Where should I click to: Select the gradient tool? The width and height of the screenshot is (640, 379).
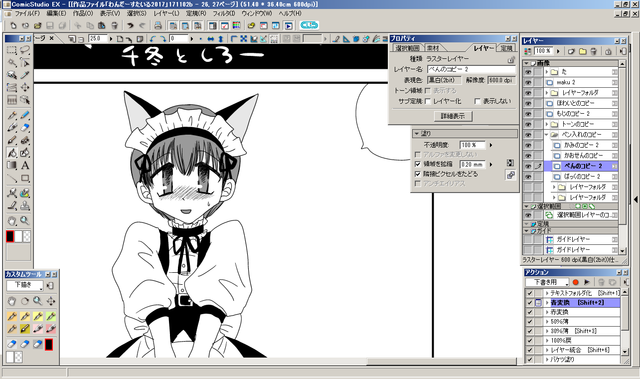(12, 165)
